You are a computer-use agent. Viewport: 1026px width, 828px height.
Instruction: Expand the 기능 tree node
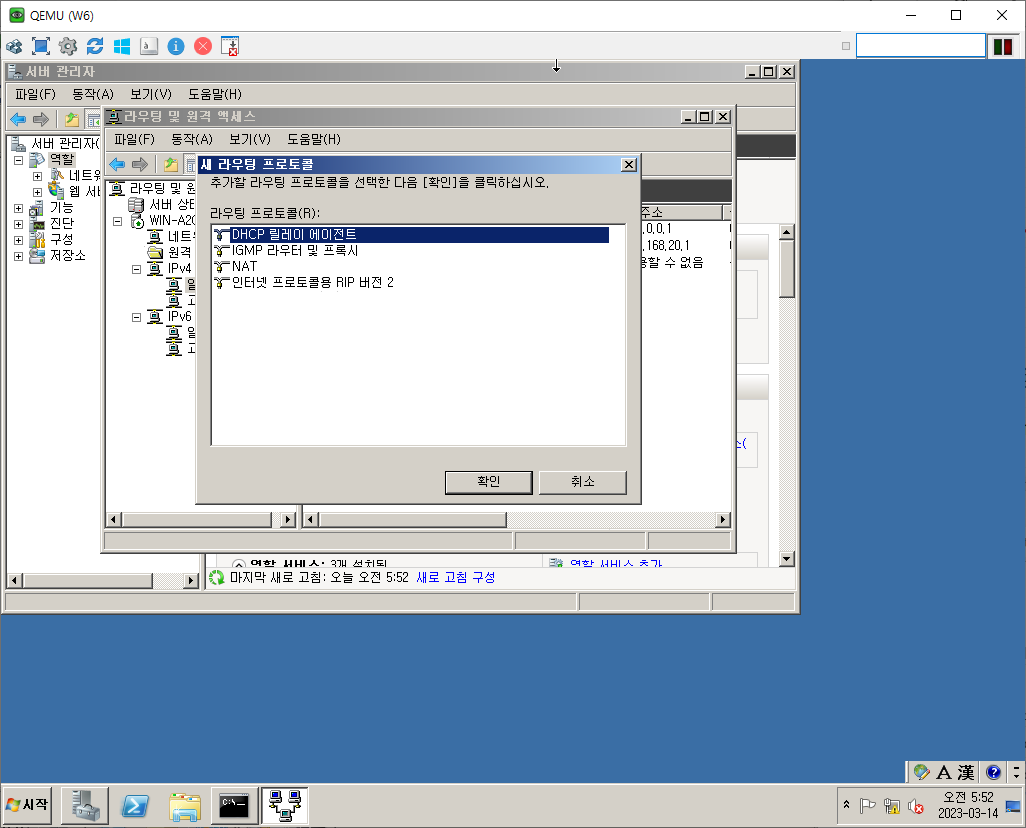[18, 208]
